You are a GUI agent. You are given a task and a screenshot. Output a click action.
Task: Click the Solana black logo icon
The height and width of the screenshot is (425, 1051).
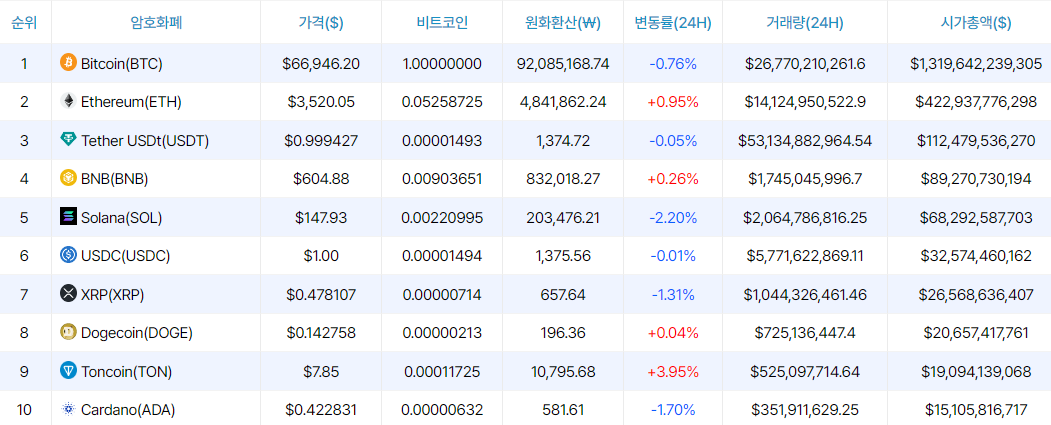click(x=68, y=217)
